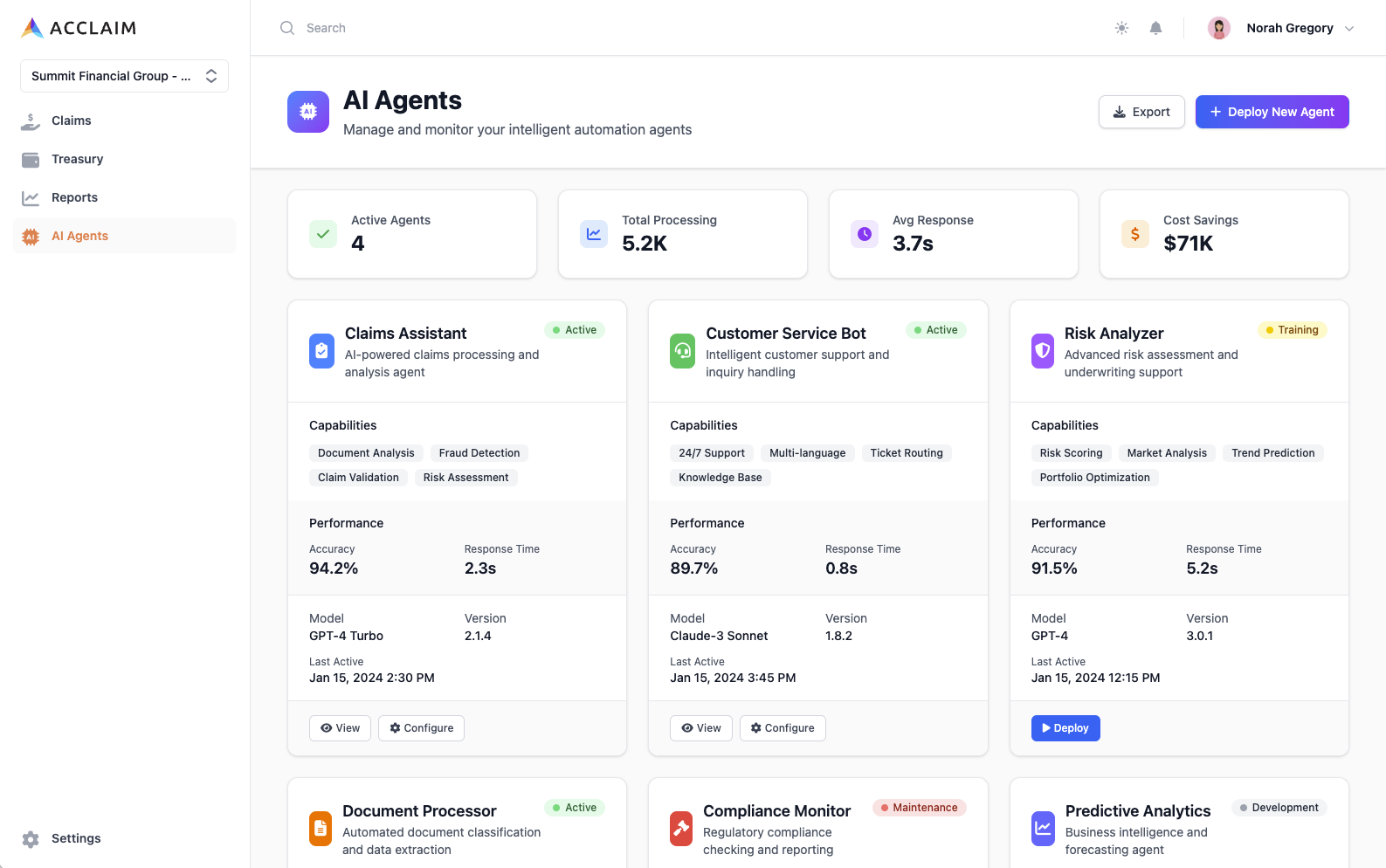The width and height of the screenshot is (1386, 868).
Task: Click the Document Analysis capability tag
Action: tap(366, 453)
